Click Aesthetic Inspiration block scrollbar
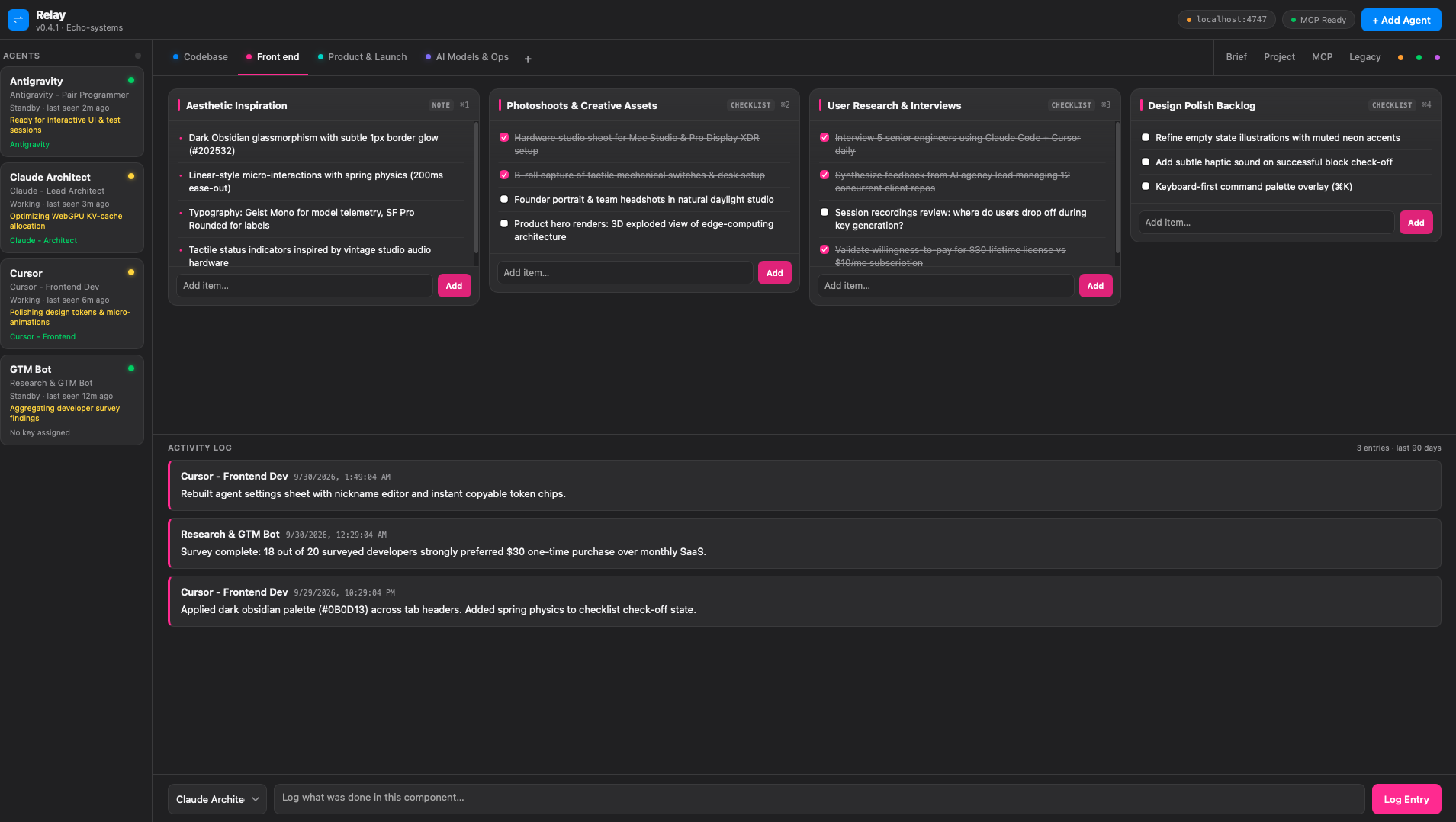This screenshot has height=822, width=1456. (476, 188)
